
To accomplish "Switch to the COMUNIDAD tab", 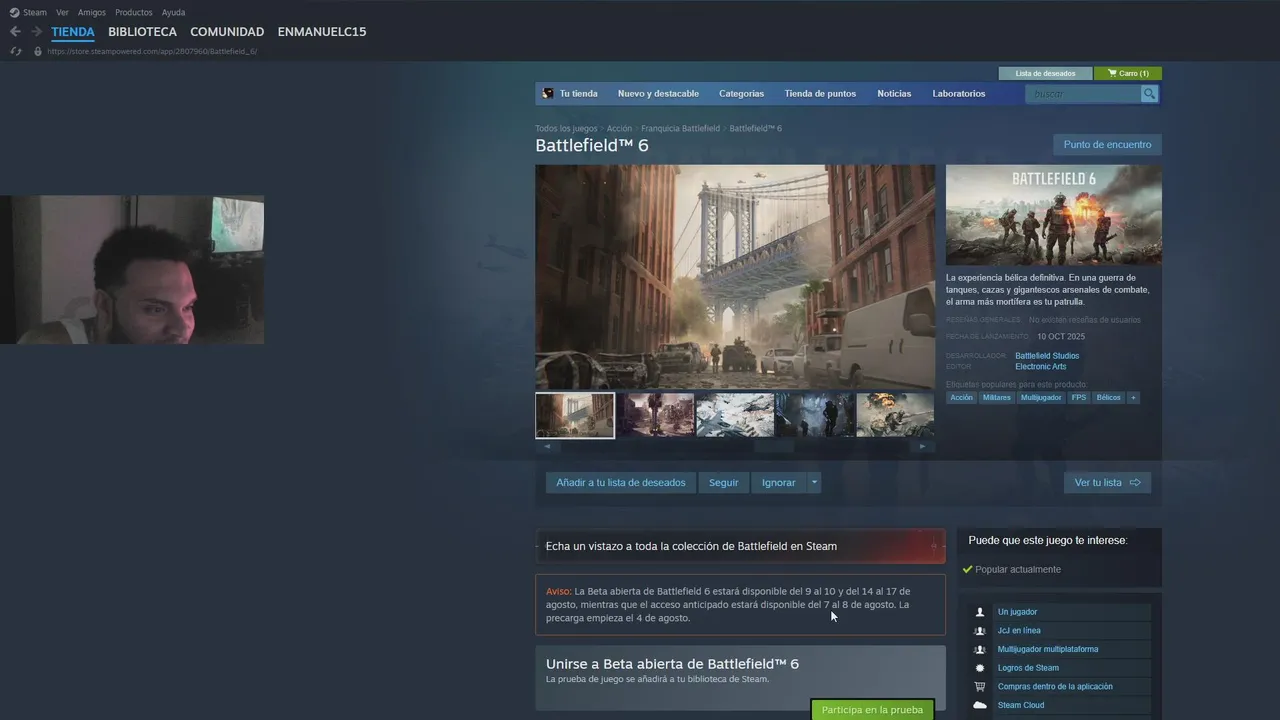I will pos(227,32).
